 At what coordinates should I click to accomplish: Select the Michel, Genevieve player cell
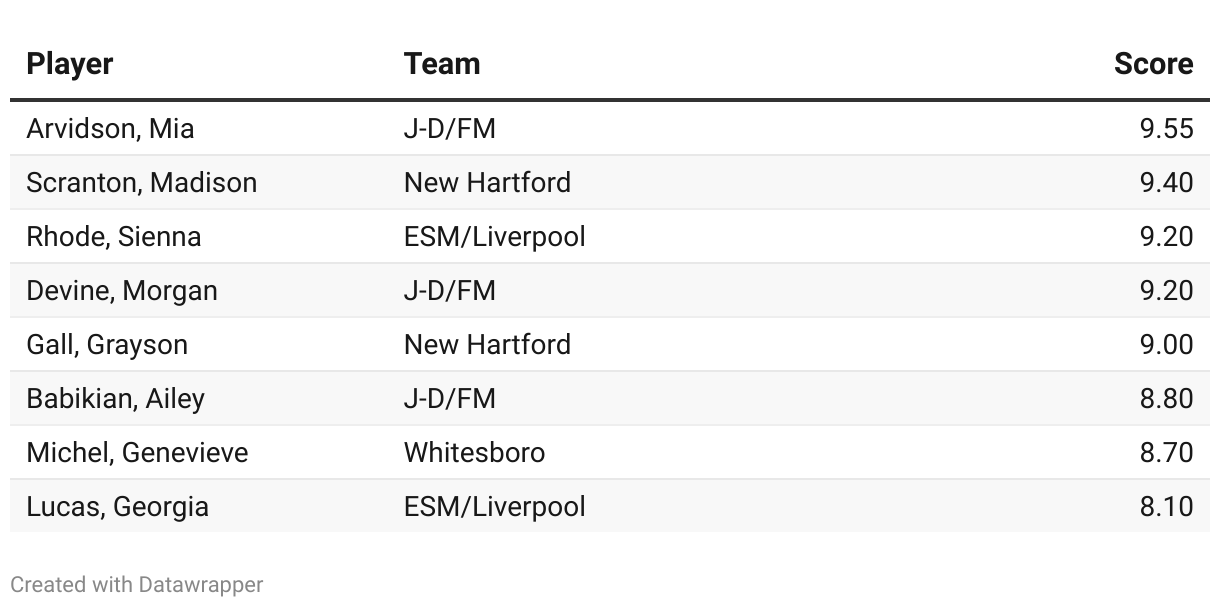pos(138,453)
